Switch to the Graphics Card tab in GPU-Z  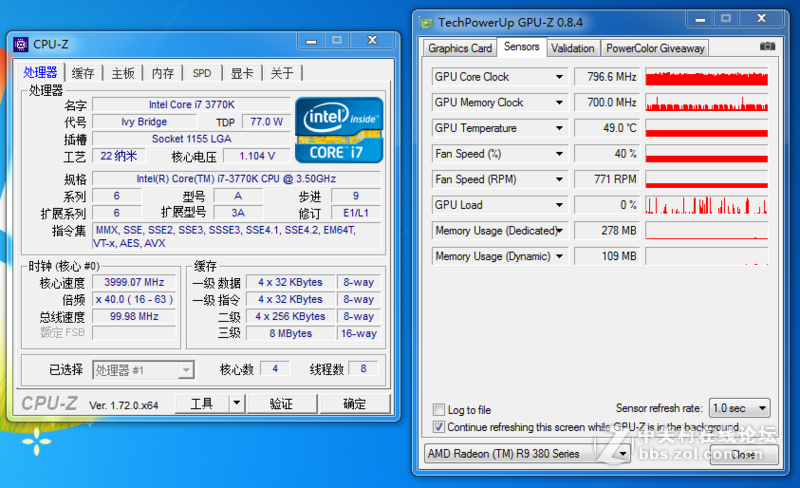pos(460,48)
